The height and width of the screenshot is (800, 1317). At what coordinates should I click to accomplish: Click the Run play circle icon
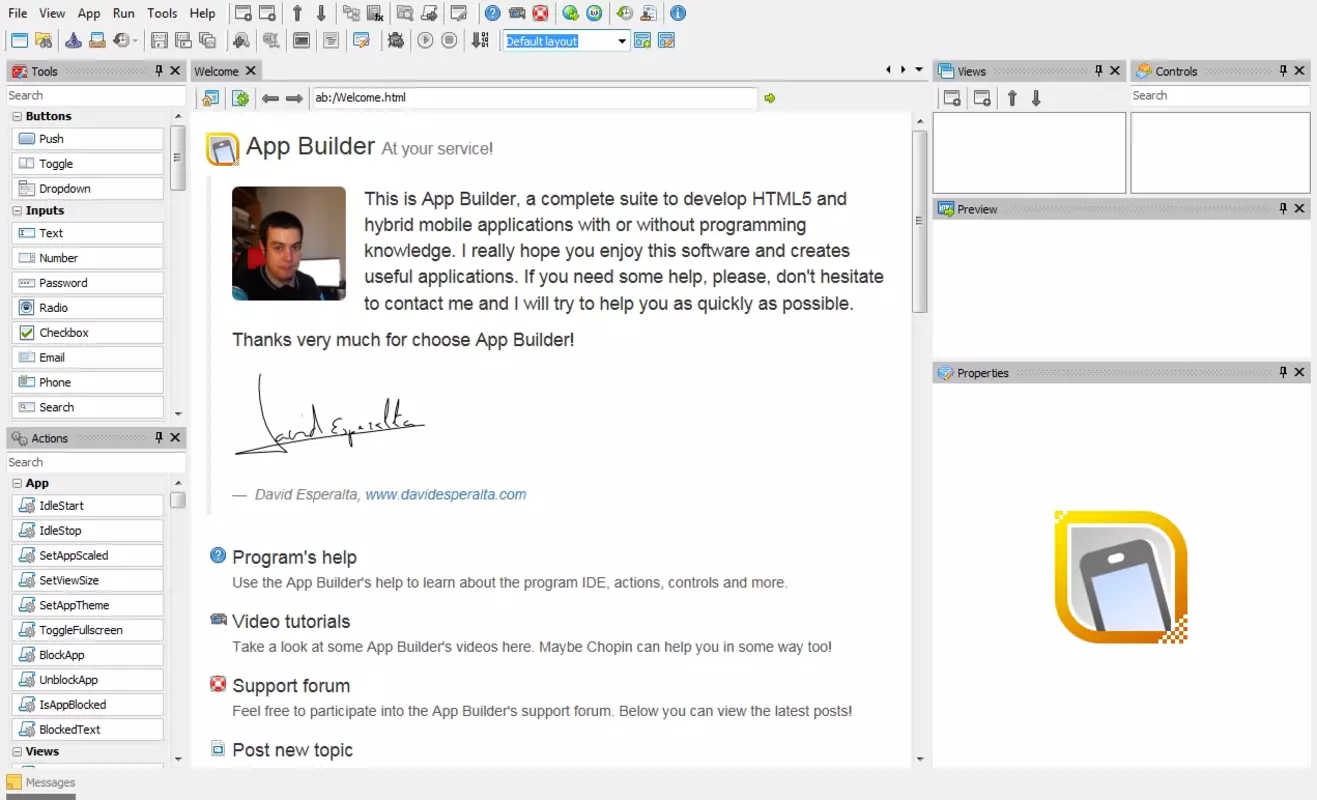[426, 41]
